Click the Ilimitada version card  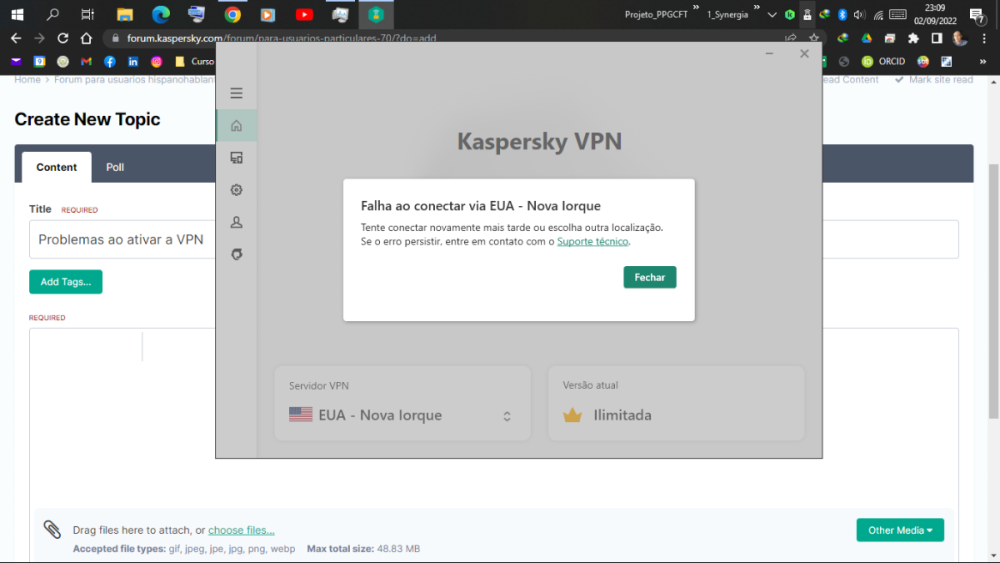coord(676,403)
